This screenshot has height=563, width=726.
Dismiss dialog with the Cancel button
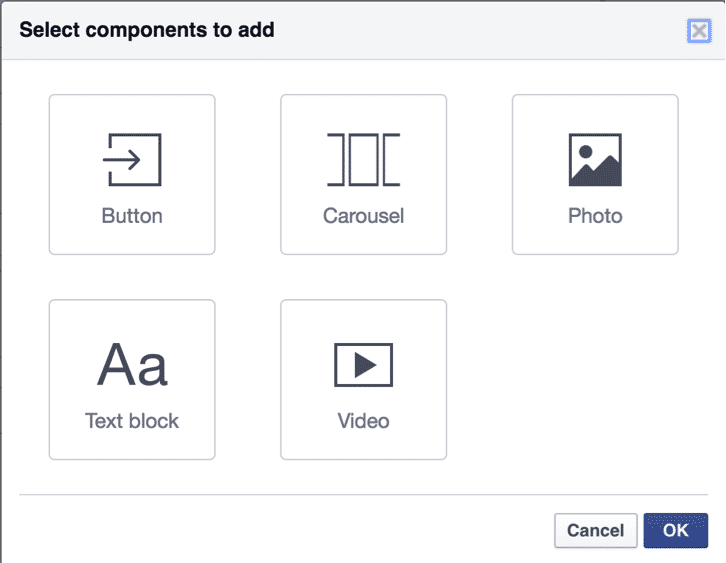(595, 531)
